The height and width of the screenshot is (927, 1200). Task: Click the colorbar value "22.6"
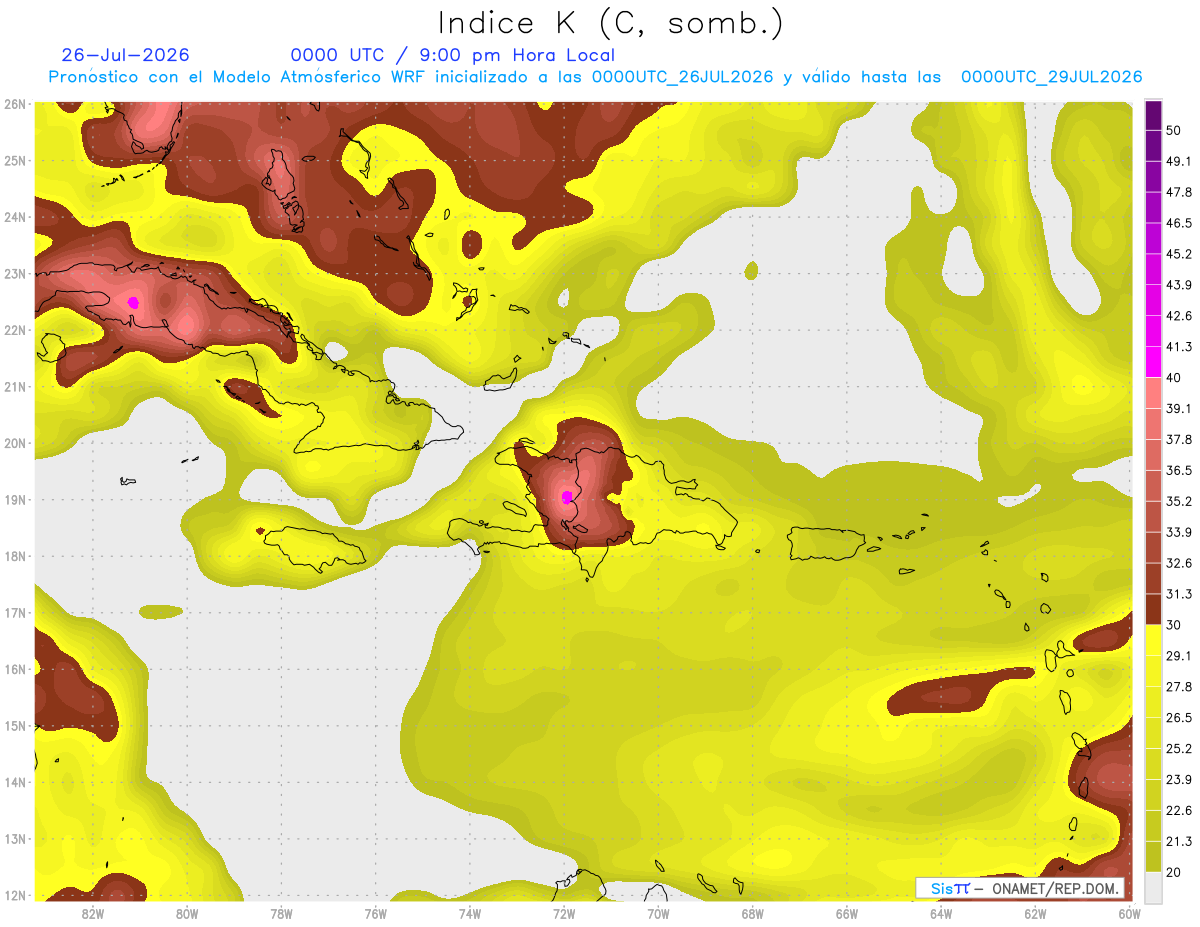(x=1179, y=811)
